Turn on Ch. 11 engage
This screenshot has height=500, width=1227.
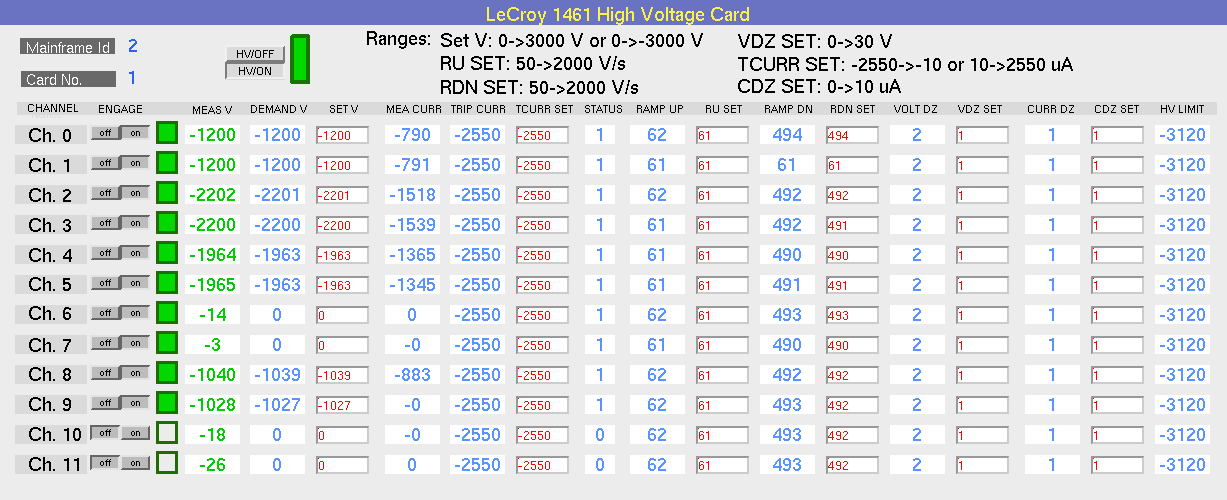pyautogui.click(x=135, y=463)
